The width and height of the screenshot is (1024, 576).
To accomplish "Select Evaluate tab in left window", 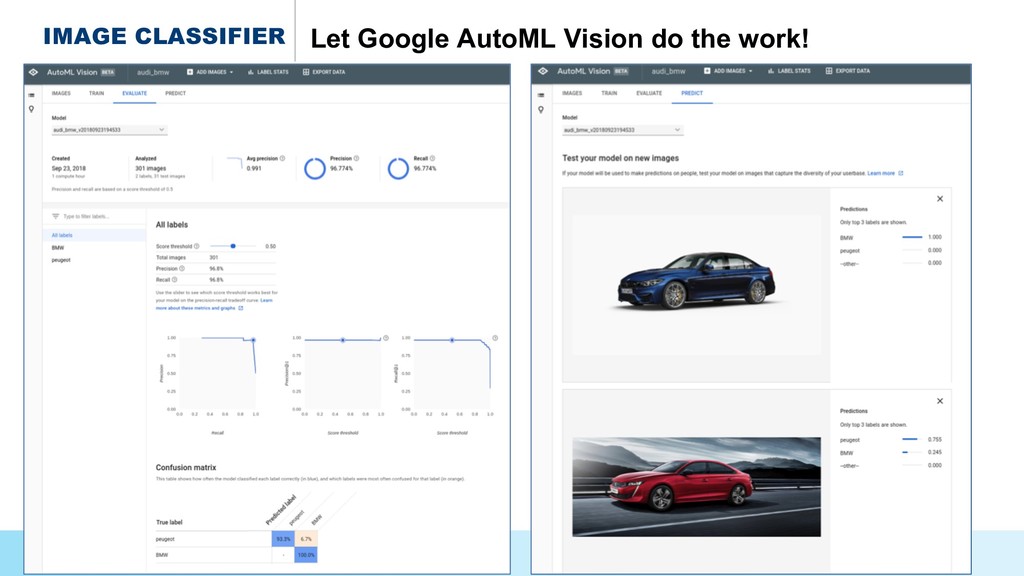I will click(x=135, y=93).
